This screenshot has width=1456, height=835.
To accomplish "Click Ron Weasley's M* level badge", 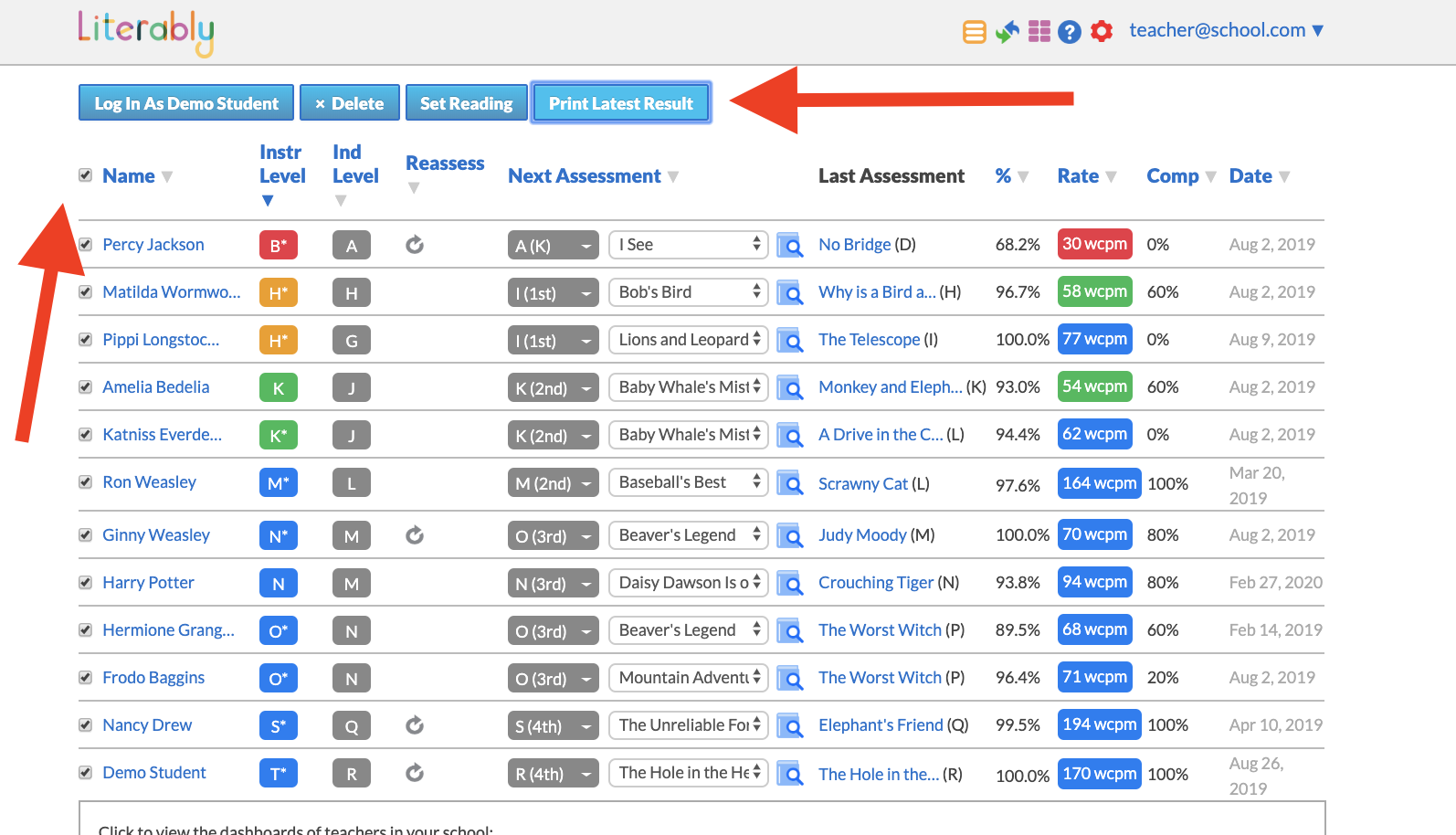I will click(x=279, y=482).
